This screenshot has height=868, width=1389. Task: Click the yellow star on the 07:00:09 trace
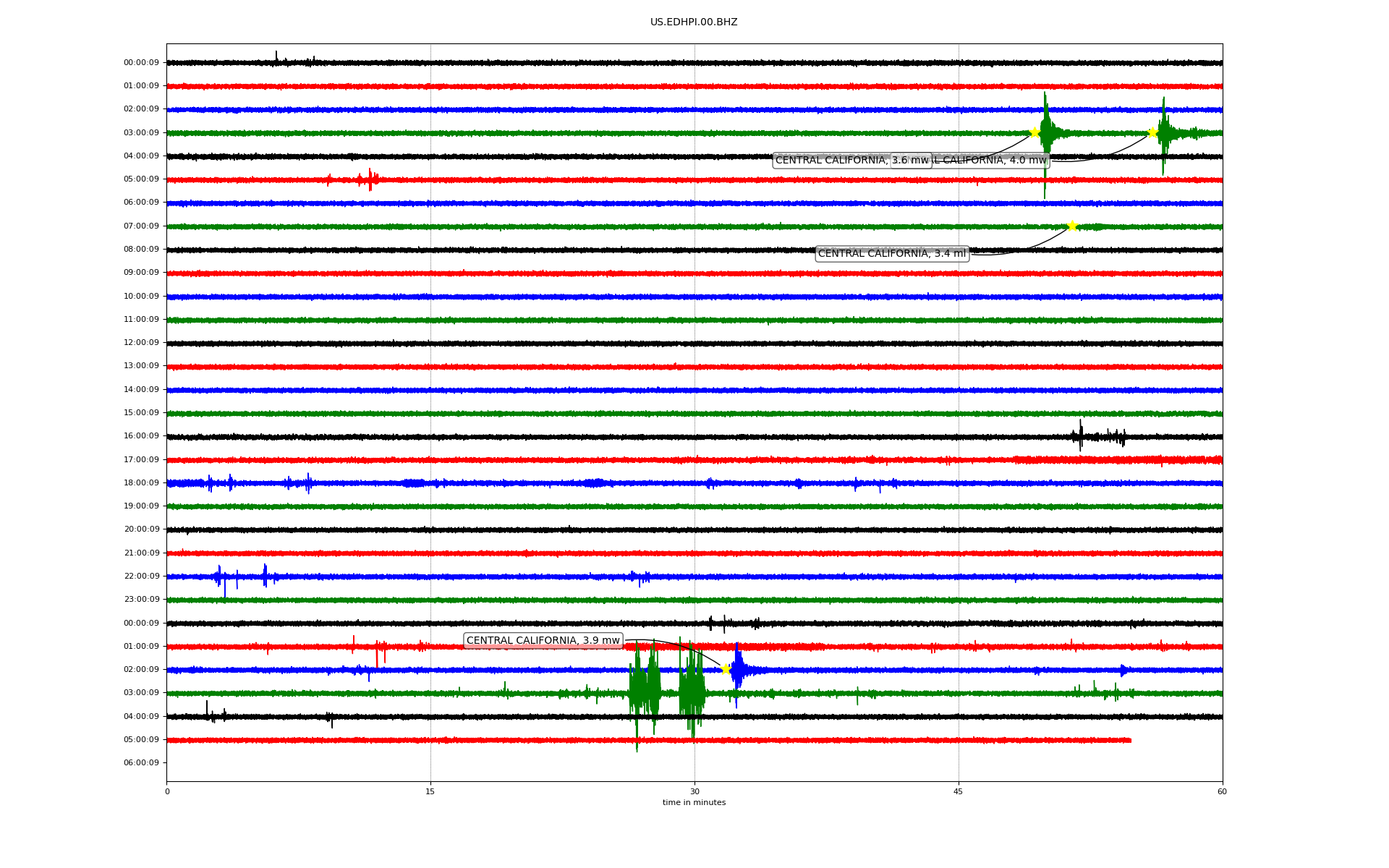pyautogui.click(x=1072, y=226)
